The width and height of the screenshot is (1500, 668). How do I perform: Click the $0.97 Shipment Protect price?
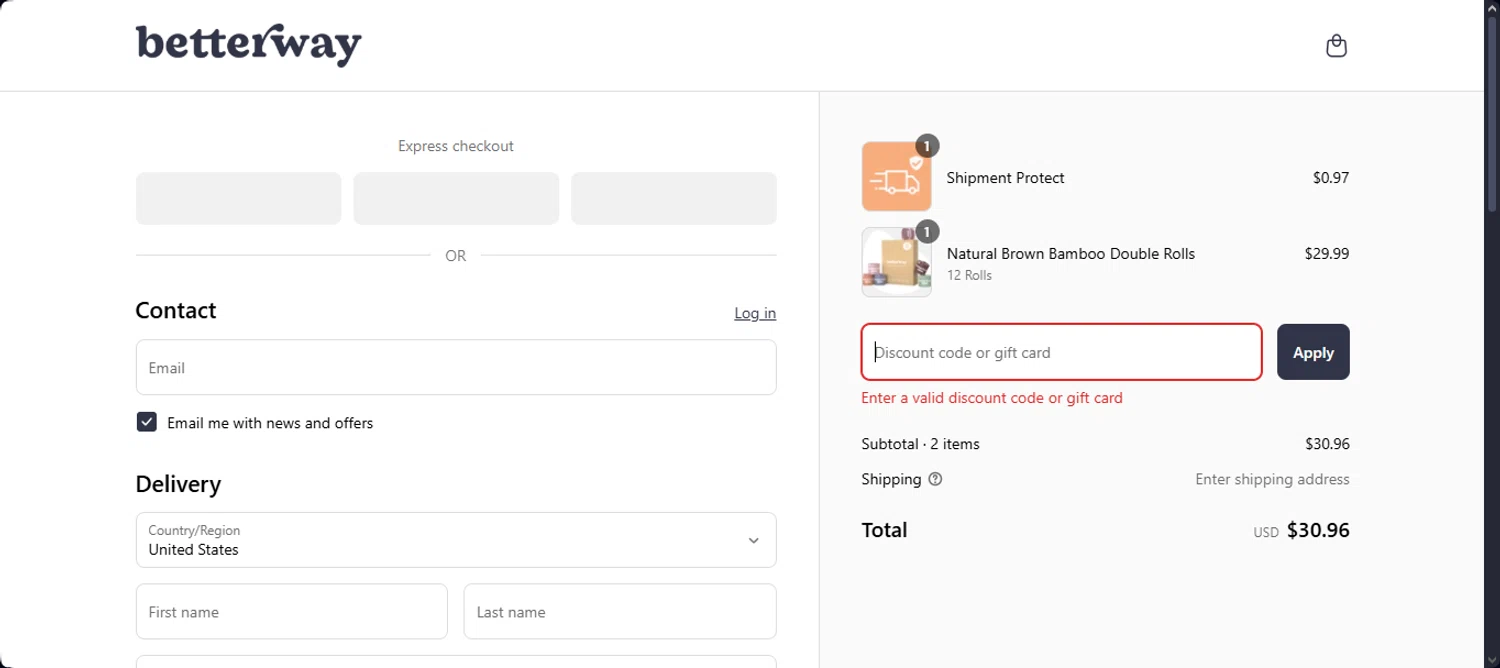[x=1331, y=178]
